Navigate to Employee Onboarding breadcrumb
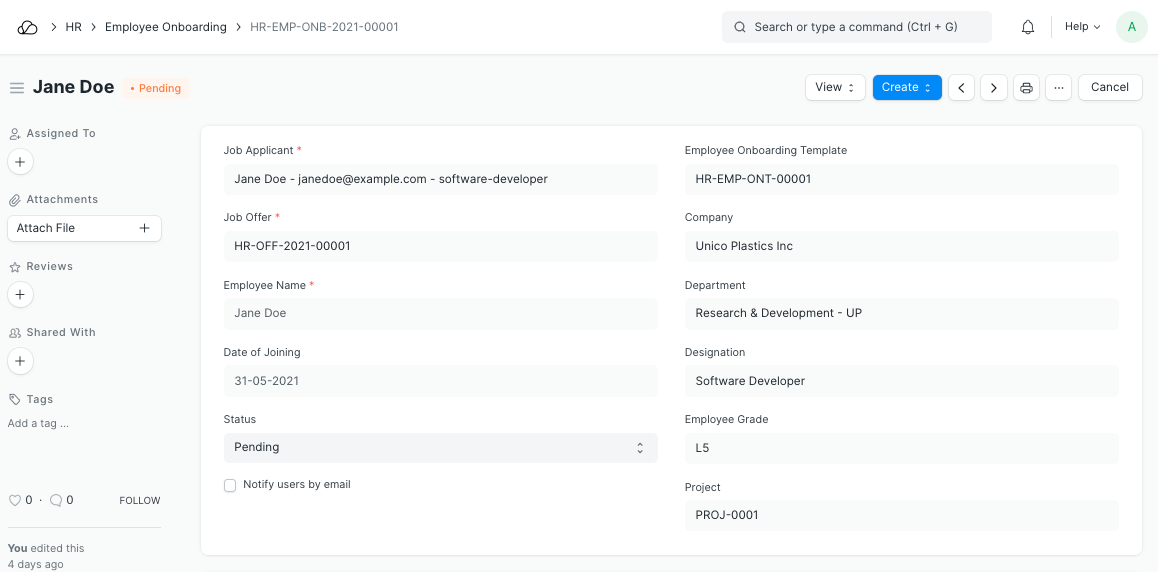 [x=166, y=27]
